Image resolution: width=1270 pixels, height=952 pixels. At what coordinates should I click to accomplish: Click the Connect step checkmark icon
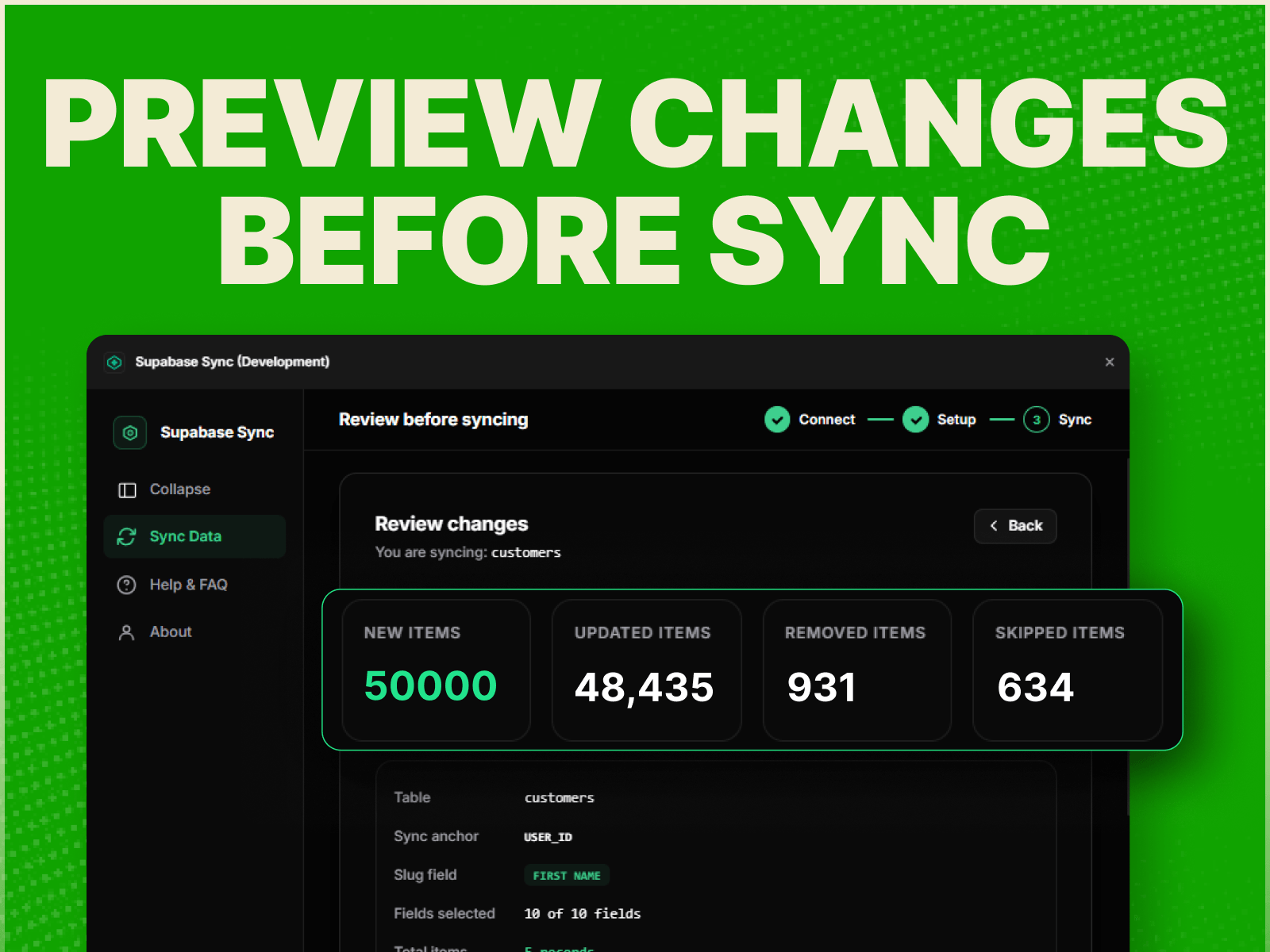coord(777,420)
